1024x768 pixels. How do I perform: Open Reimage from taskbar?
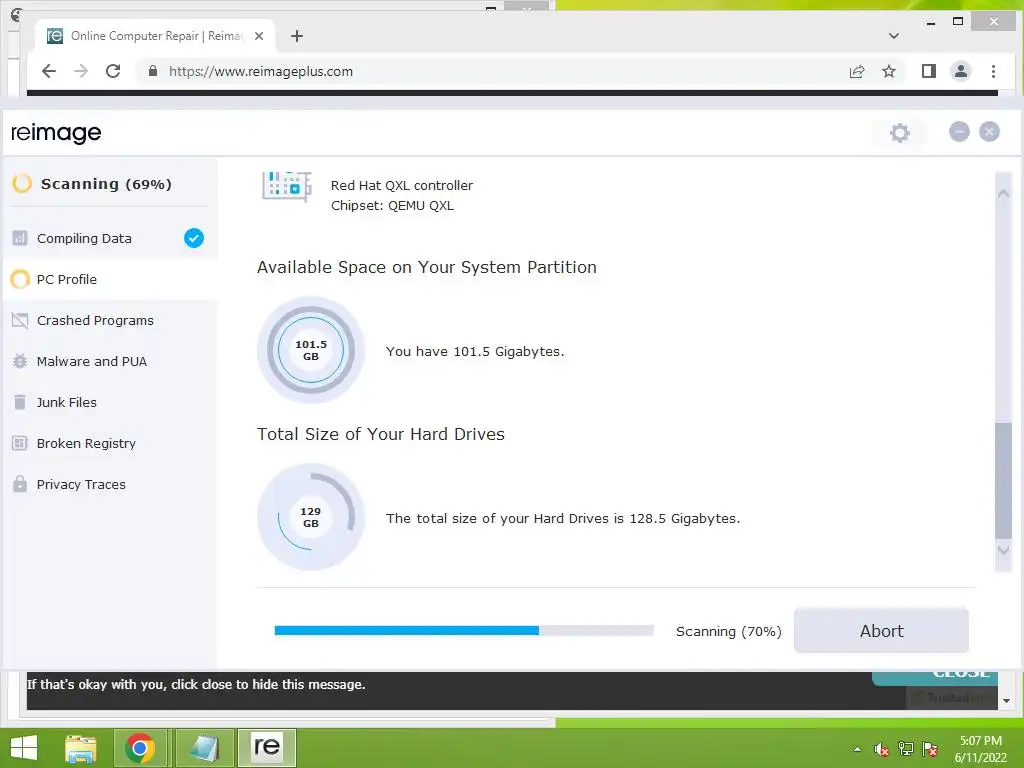click(266, 748)
